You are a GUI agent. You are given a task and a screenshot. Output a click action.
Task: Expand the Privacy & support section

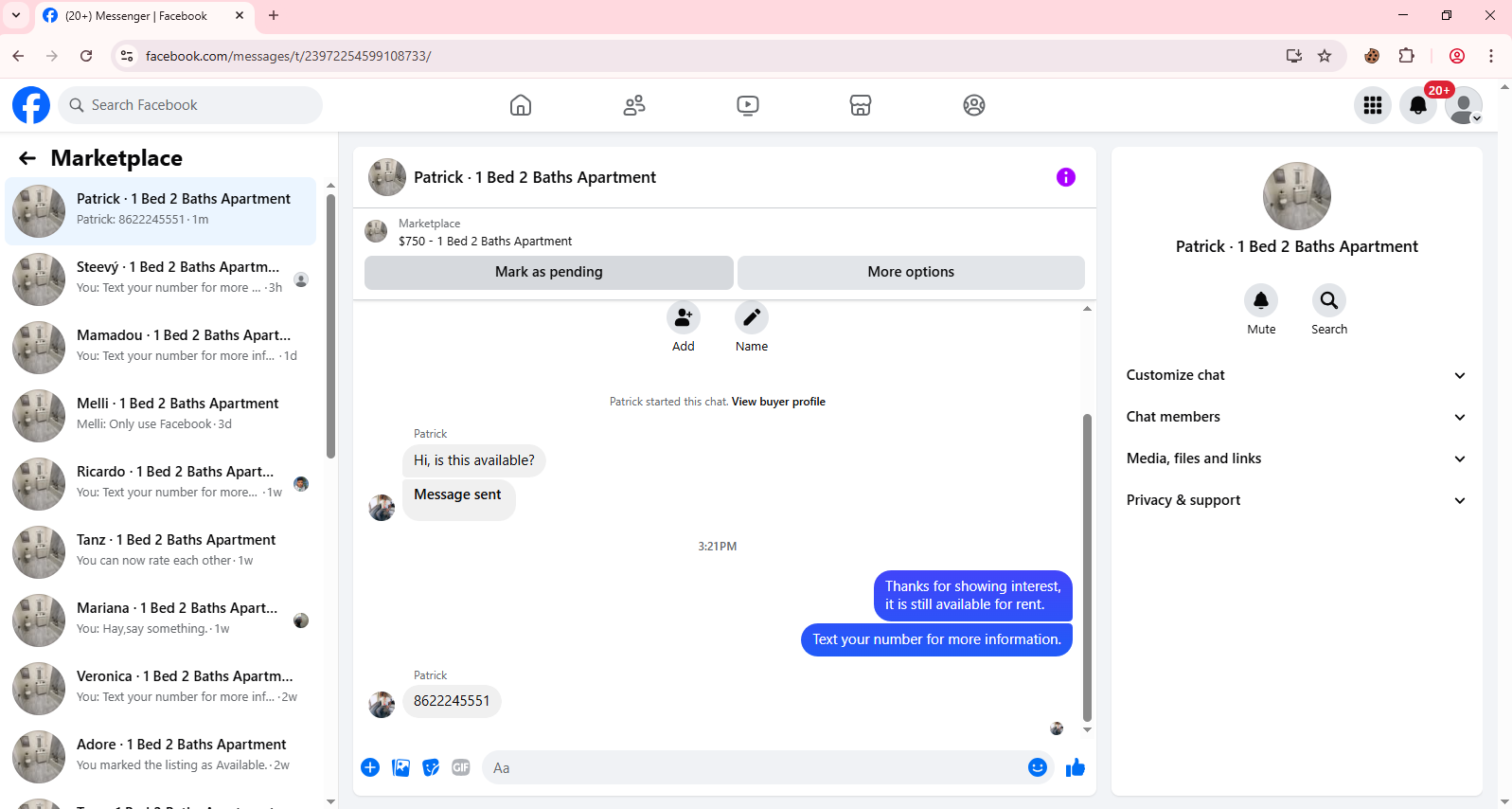pos(1296,500)
